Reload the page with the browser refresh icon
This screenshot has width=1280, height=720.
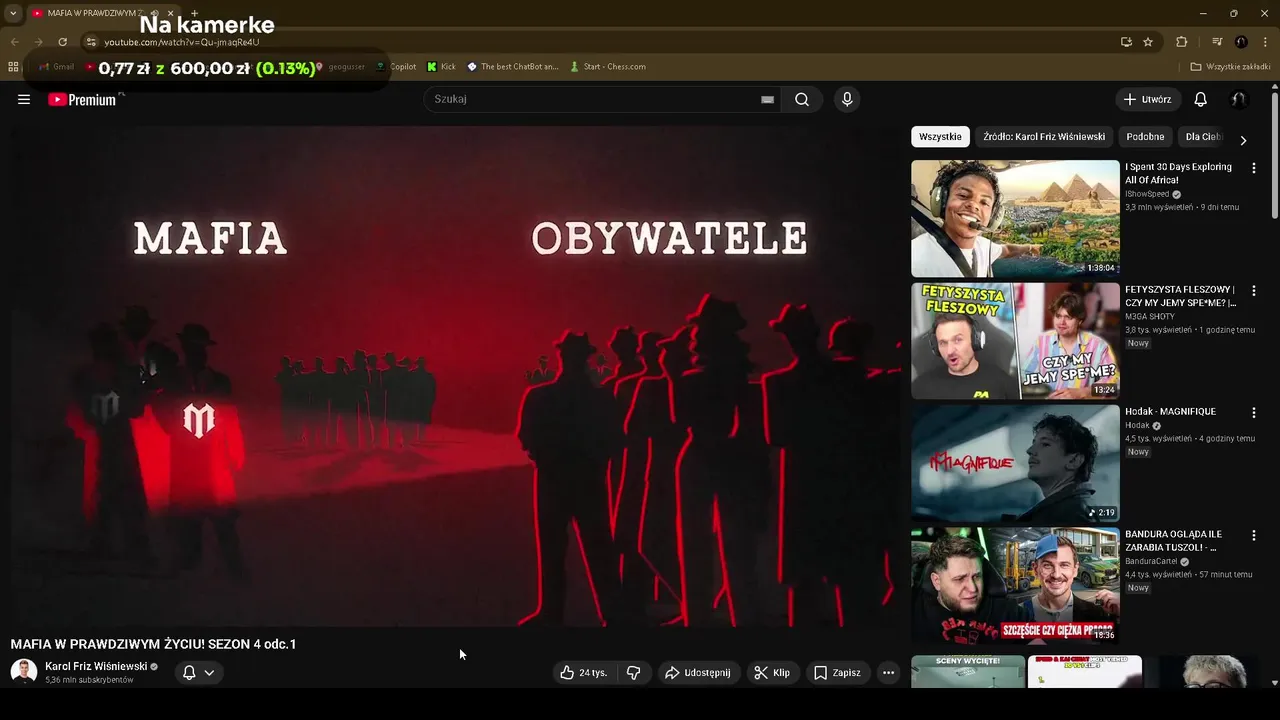pos(62,42)
